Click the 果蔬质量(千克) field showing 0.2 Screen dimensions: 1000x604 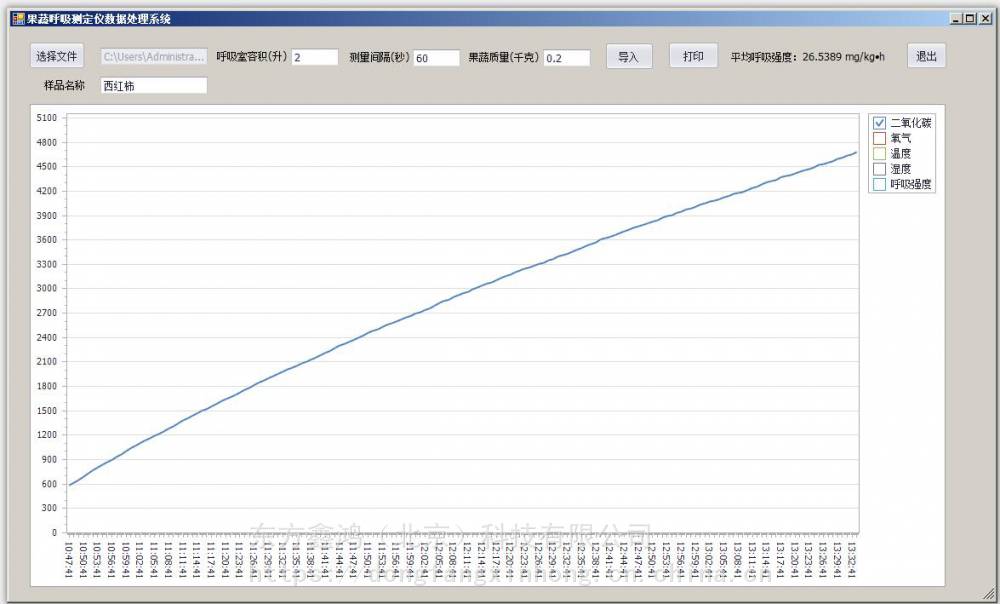point(567,58)
